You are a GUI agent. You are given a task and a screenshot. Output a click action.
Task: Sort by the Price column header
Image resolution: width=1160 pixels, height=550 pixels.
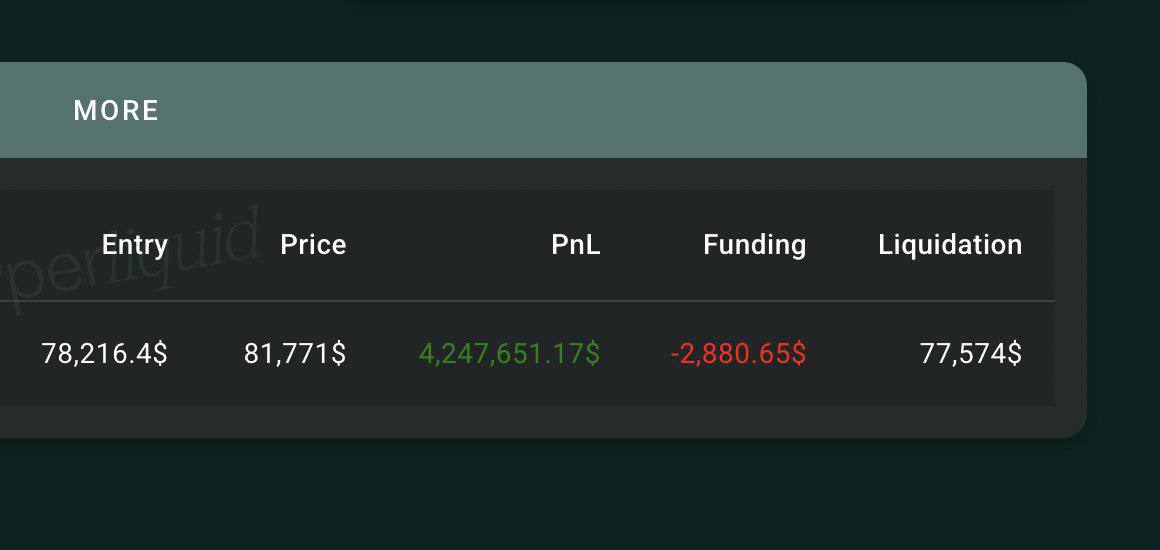[313, 245]
